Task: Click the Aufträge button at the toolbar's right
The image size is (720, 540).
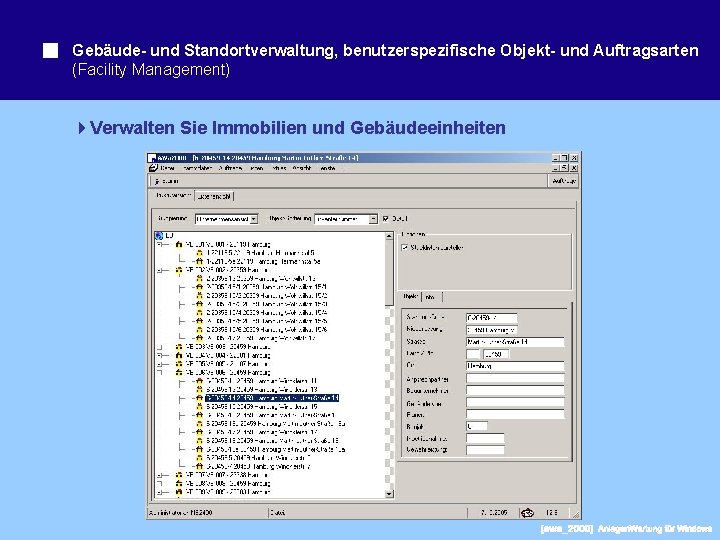Action: 562,181
